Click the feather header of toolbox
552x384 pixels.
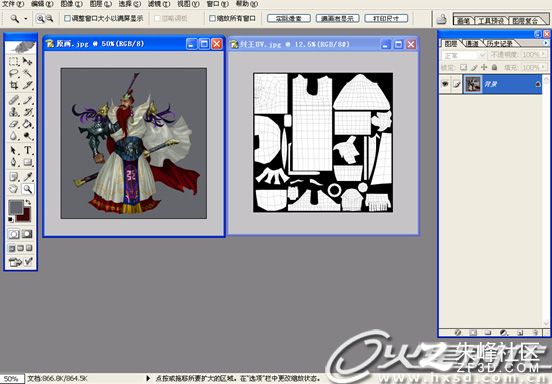click(x=20, y=46)
